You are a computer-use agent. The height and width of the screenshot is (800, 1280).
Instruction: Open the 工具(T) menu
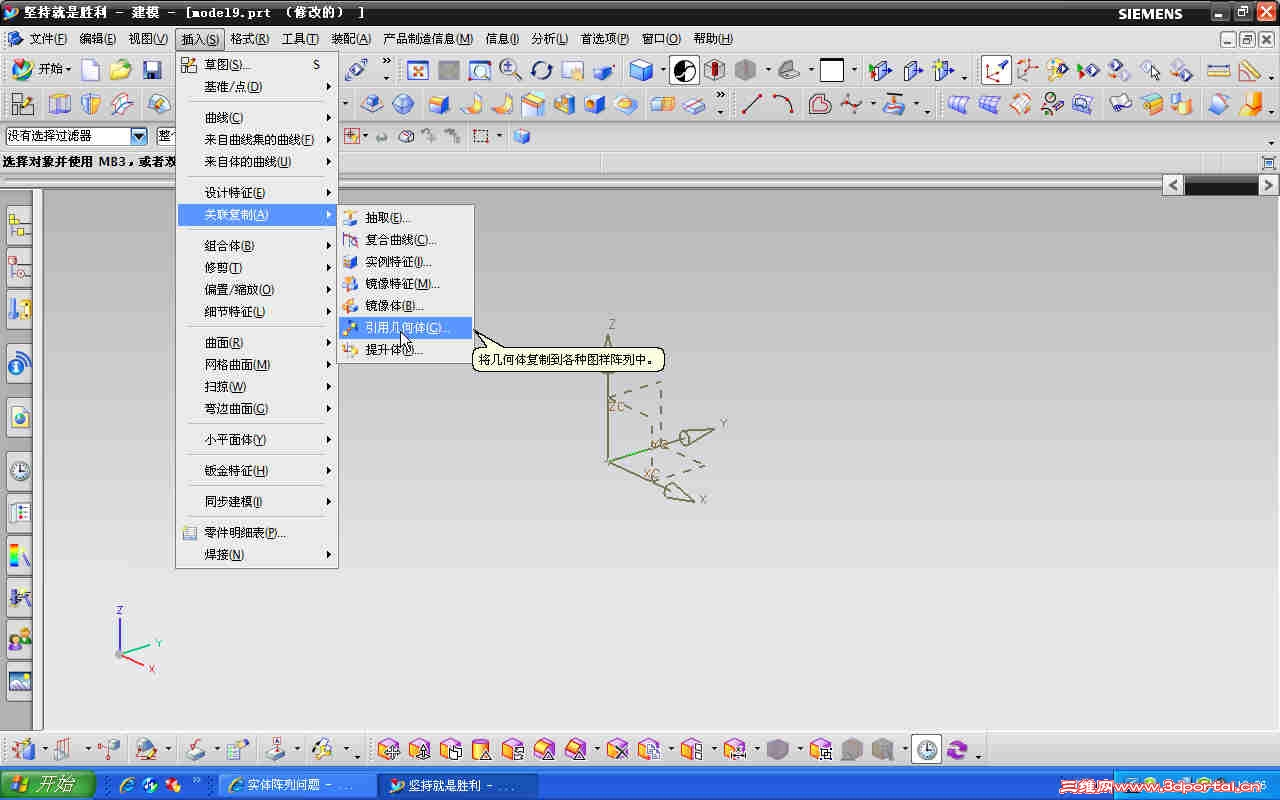pyautogui.click(x=300, y=39)
